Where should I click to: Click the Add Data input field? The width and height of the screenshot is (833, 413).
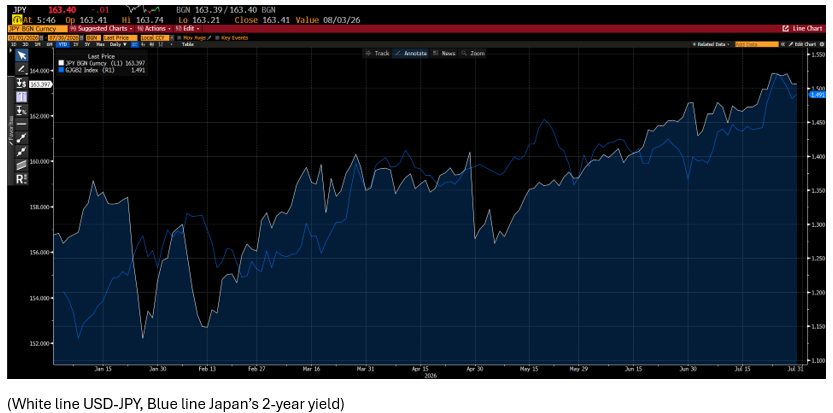(756, 45)
